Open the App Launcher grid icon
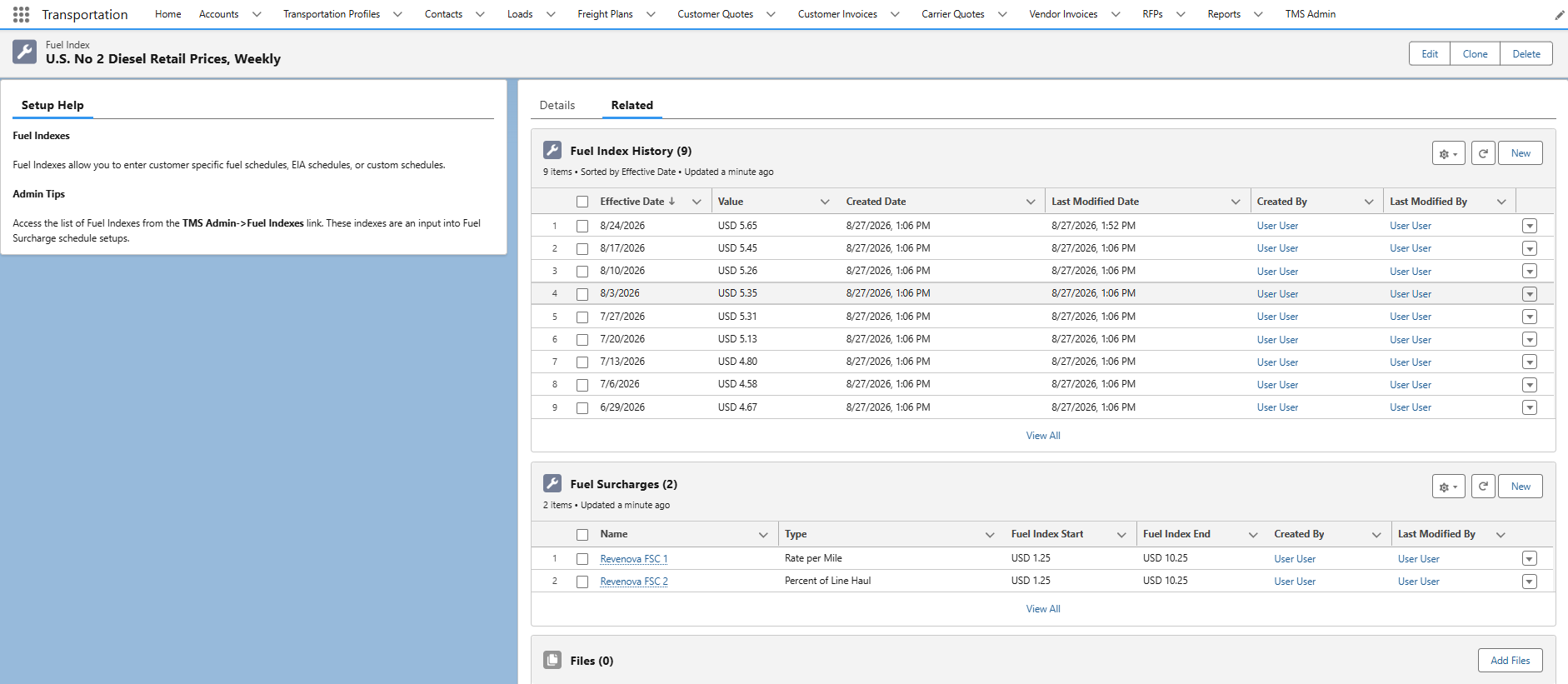Screen dimensions: 1568x684 (22, 14)
